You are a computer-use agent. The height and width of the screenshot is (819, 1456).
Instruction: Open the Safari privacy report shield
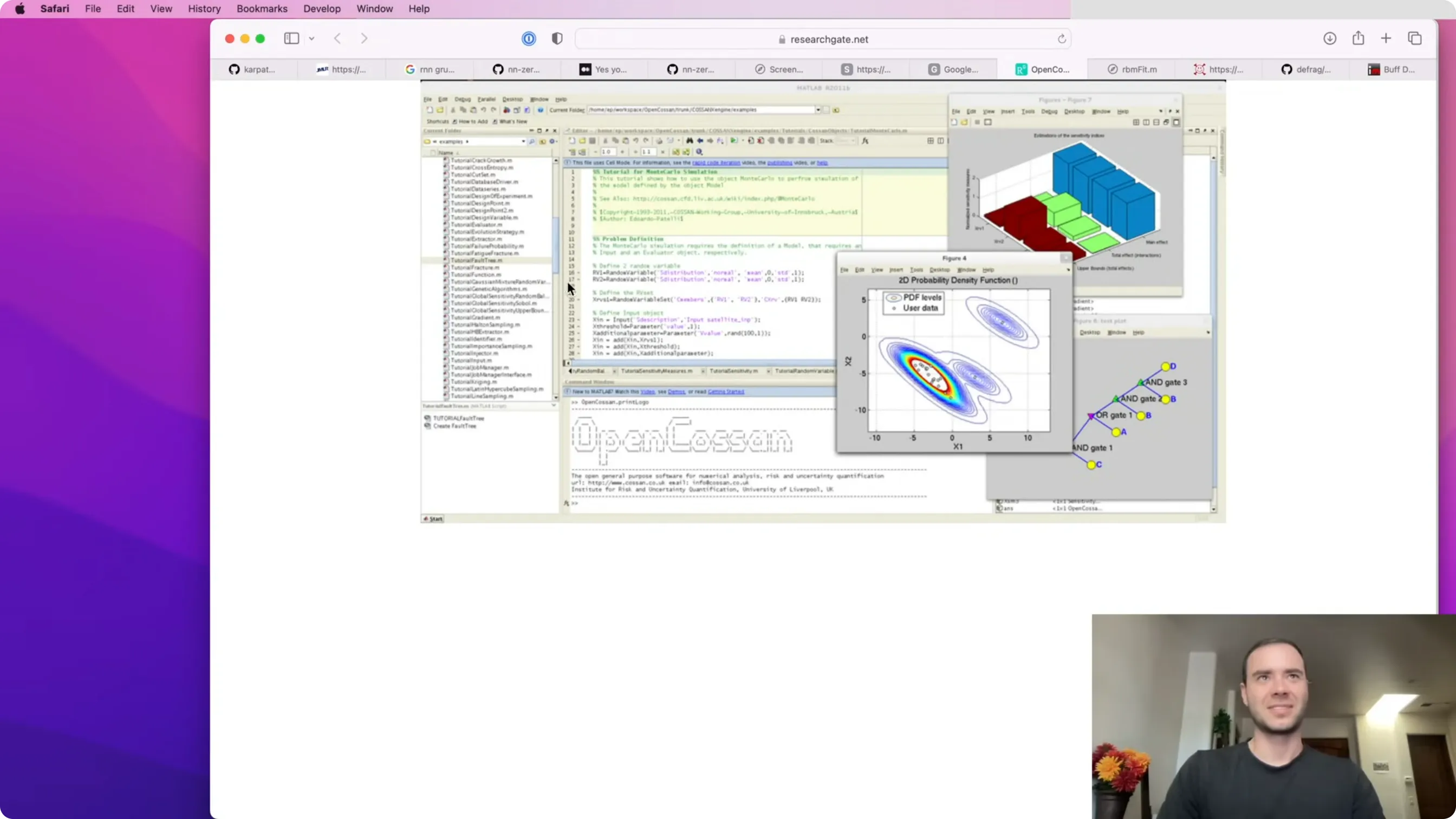coord(557,38)
